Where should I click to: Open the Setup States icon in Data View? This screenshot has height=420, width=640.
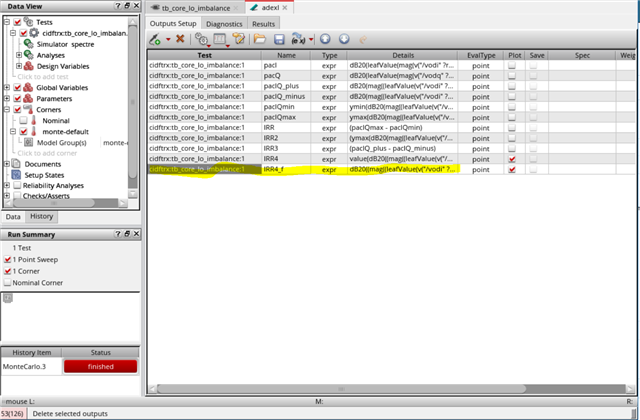[17, 174]
